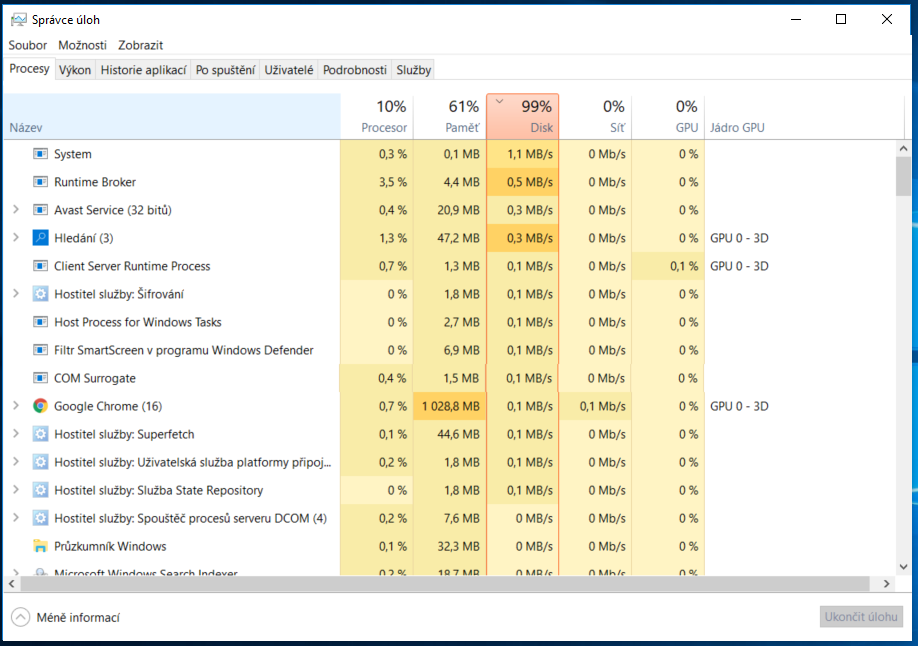The image size is (918, 646).
Task: Click the vertical scrollbar down arrow
Action: tap(904, 567)
